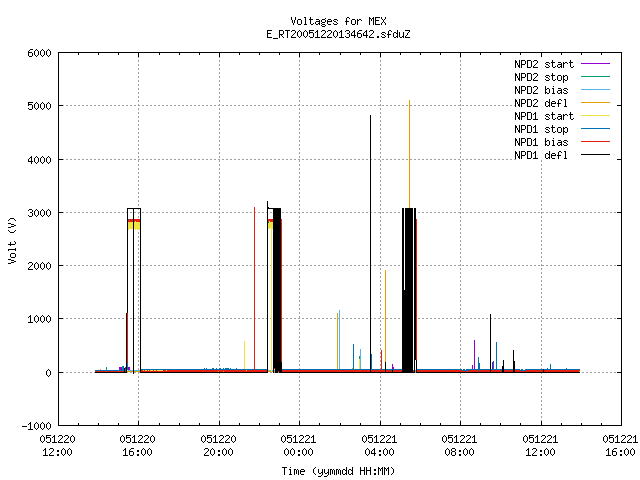Screen dimensions: 640x480
Task: Click the 2000 y-axis tick value
Action: pos(39,266)
